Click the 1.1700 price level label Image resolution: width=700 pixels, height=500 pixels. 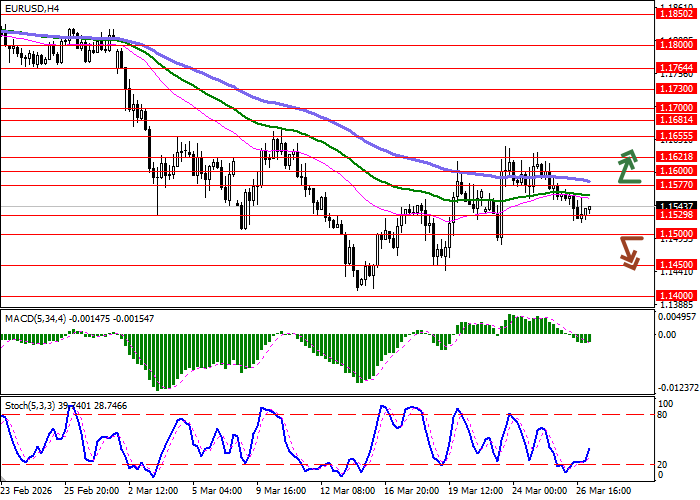pos(676,107)
